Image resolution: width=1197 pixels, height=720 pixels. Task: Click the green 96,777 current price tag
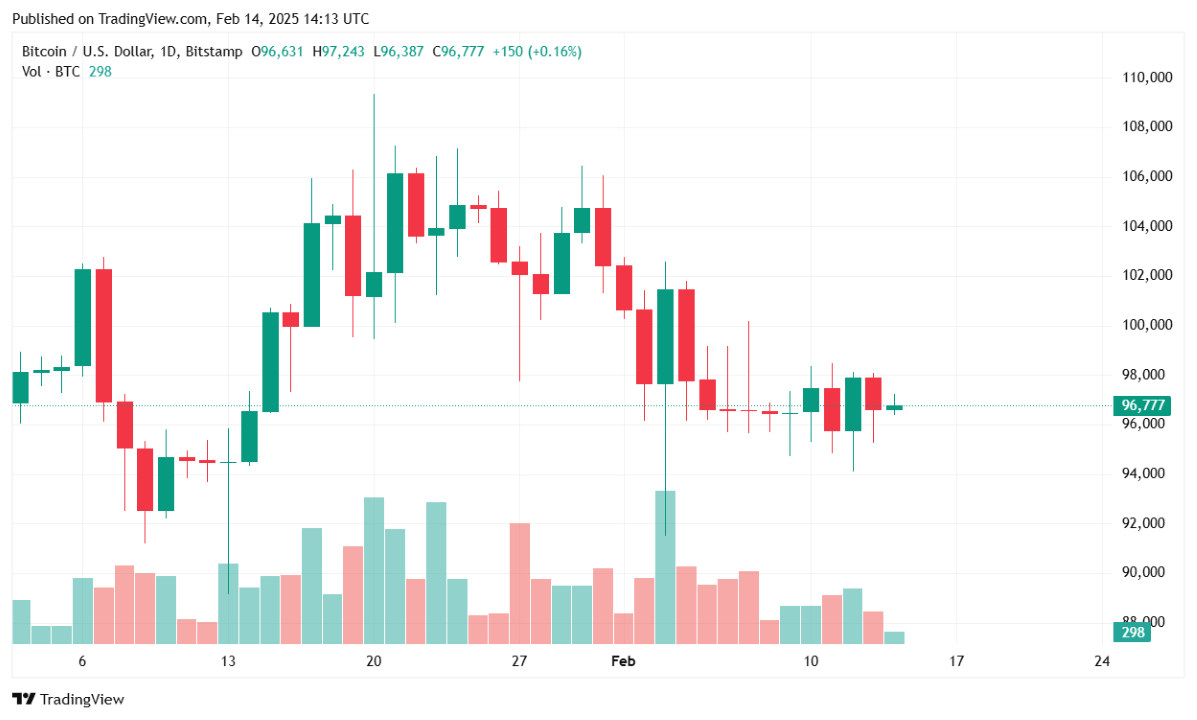pyautogui.click(x=1144, y=405)
